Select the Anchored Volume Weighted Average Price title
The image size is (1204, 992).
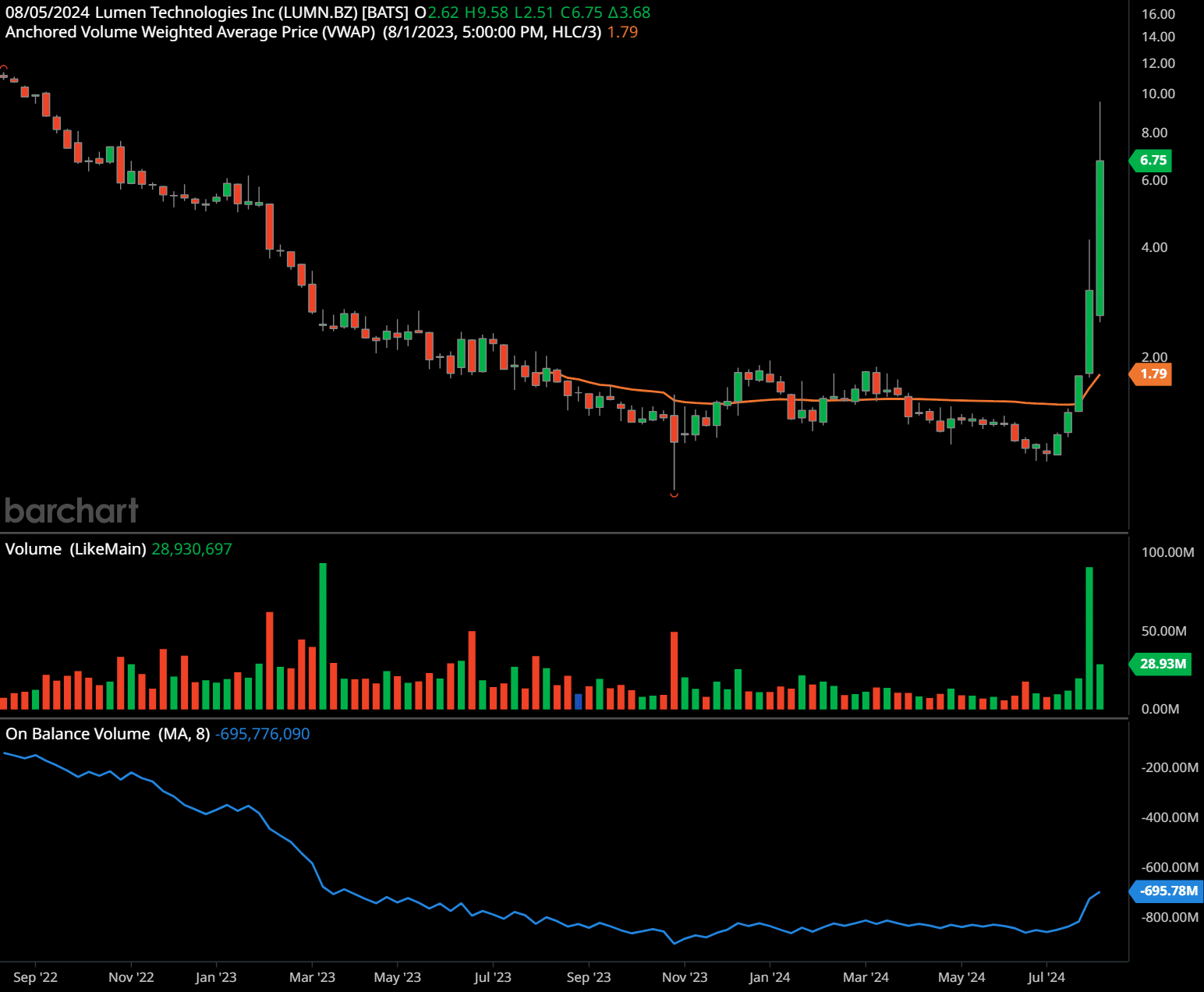[x=190, y=32]
